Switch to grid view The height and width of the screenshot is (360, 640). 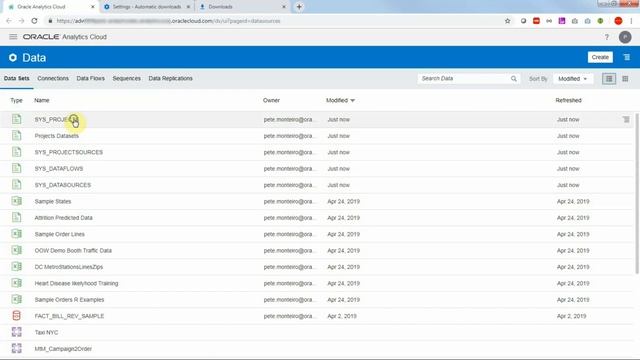tap(625, 78)
